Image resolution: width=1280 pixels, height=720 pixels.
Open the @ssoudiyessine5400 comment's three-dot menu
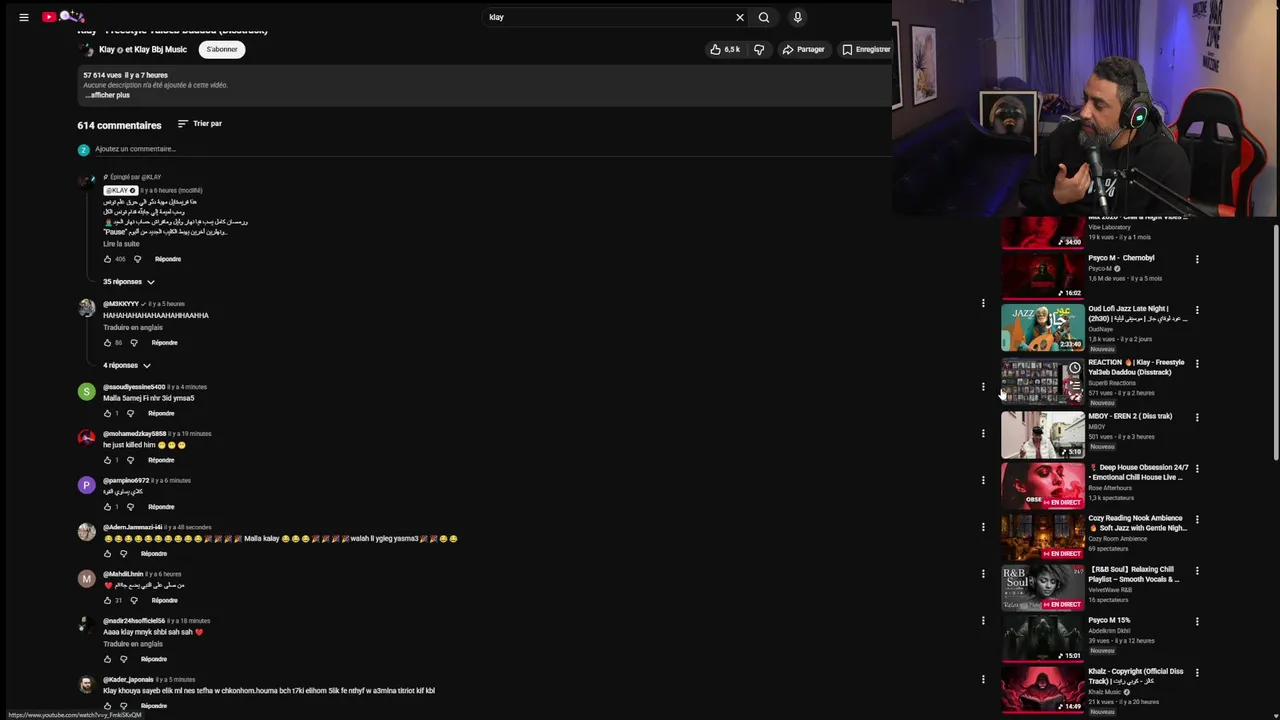983,387
